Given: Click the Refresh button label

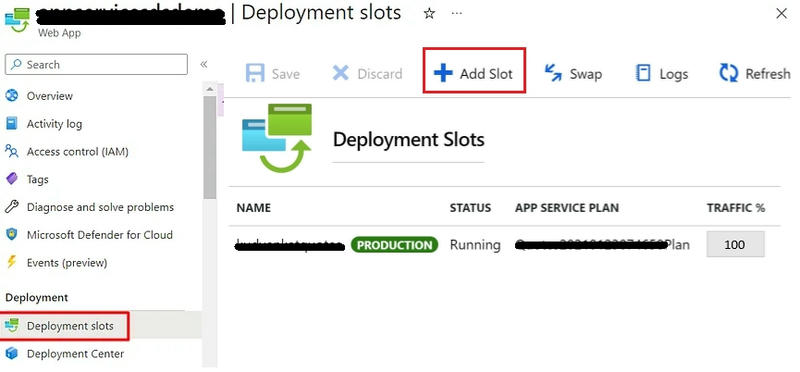Looking at the screenshot, I should click(x=768, y=74).
